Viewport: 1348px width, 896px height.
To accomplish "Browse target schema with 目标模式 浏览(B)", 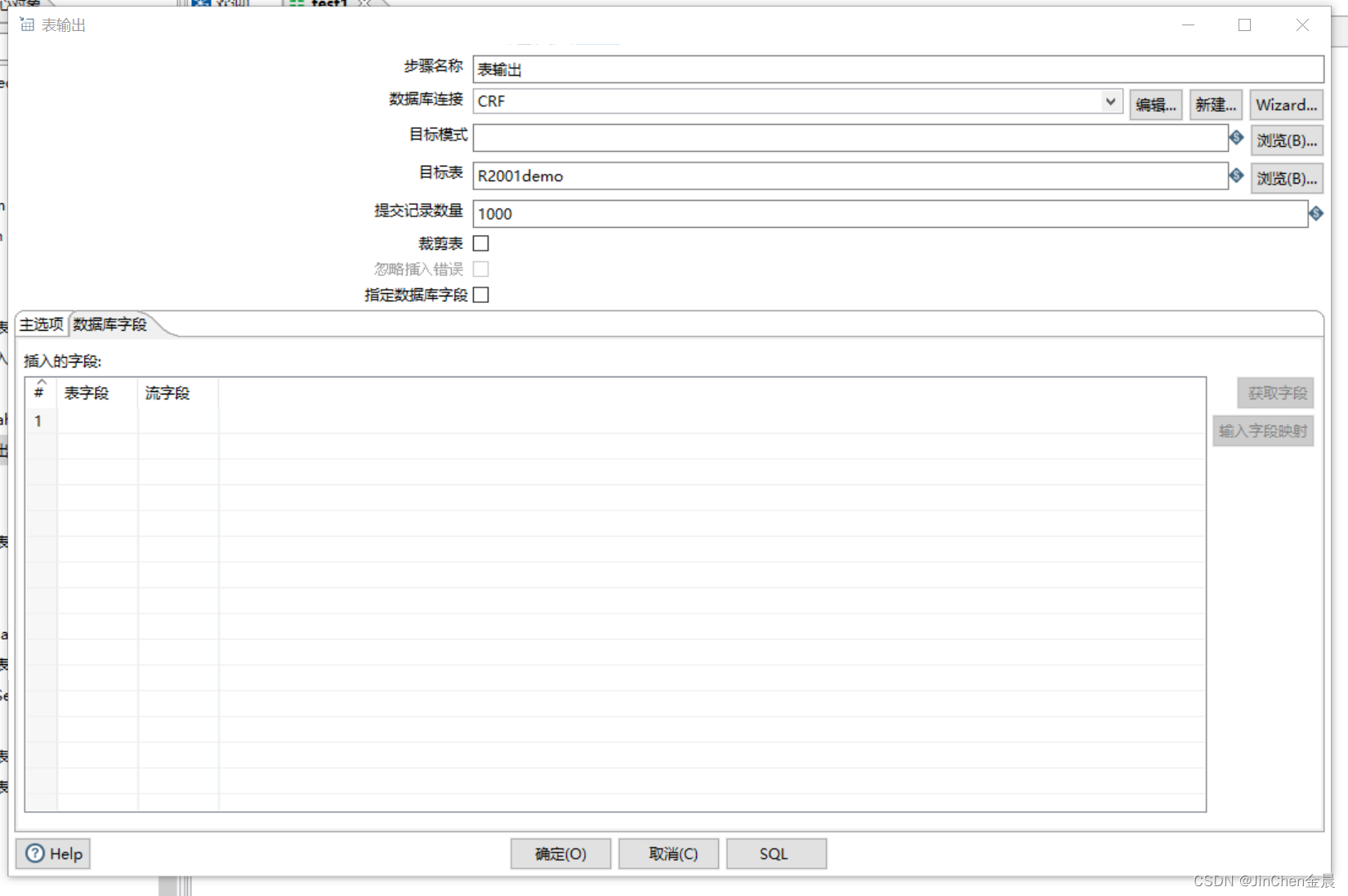I will [1287, 140].
